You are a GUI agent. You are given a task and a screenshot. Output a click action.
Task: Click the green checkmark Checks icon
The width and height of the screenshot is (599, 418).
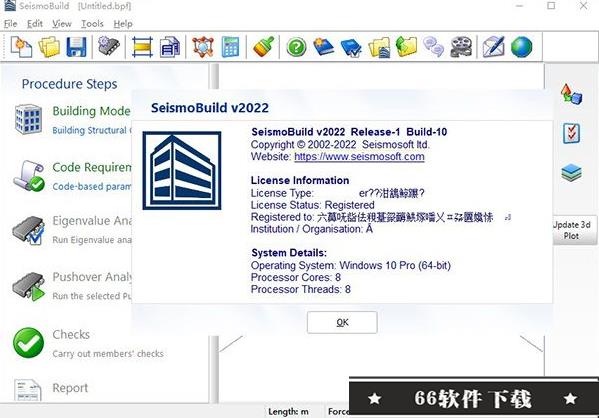click(28, 343)
